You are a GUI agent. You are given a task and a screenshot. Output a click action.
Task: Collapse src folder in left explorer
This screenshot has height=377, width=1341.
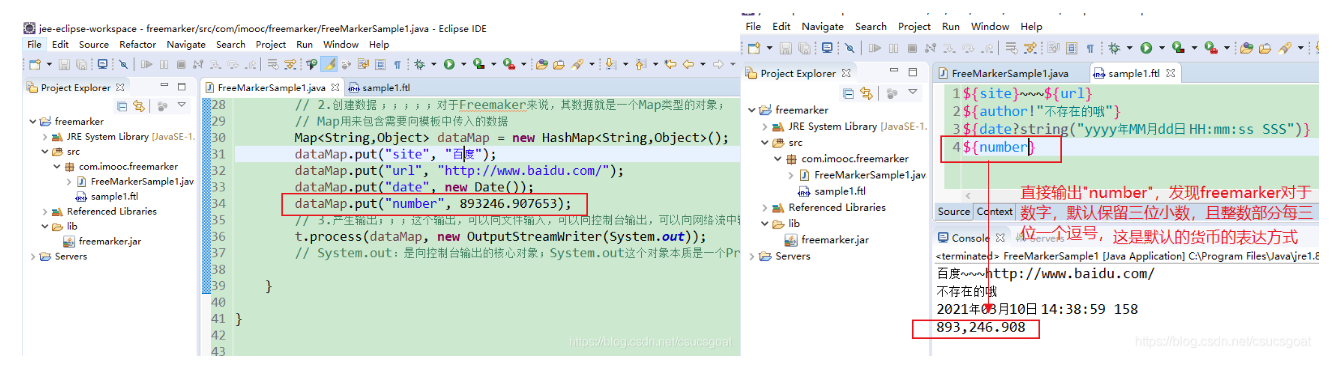coord(46,152)
